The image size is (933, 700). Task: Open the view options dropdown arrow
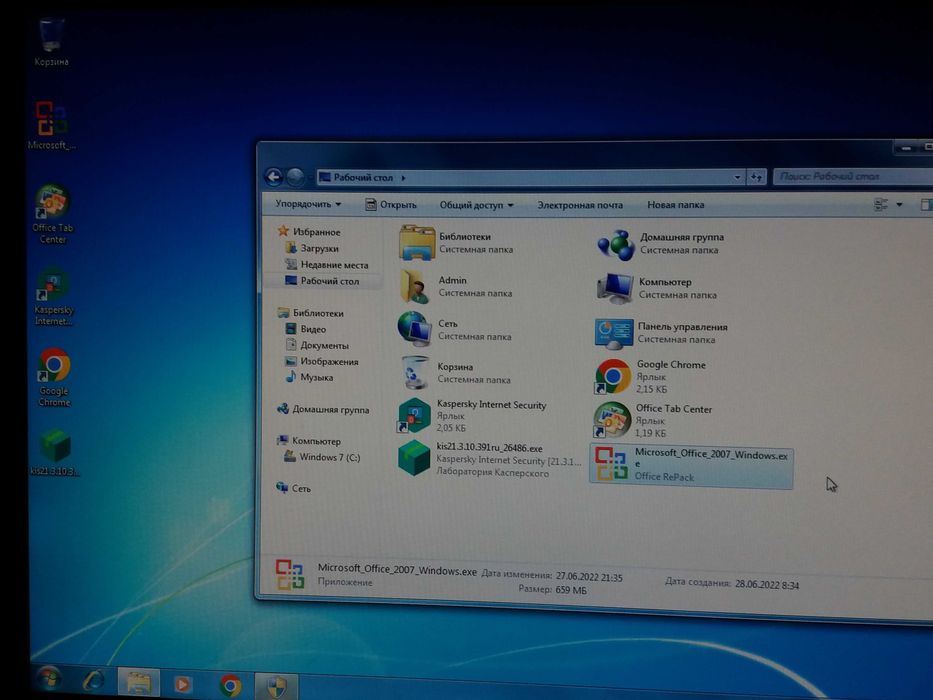(x=899, y=205)
